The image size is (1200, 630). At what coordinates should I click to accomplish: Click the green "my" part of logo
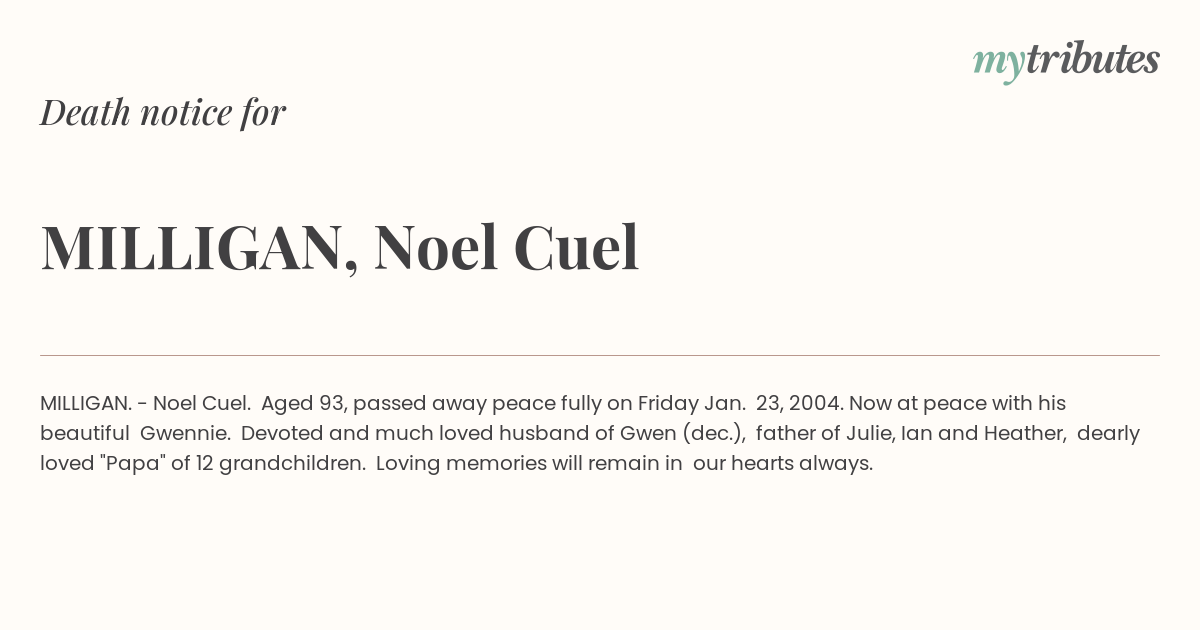click(x=999, y=64)
